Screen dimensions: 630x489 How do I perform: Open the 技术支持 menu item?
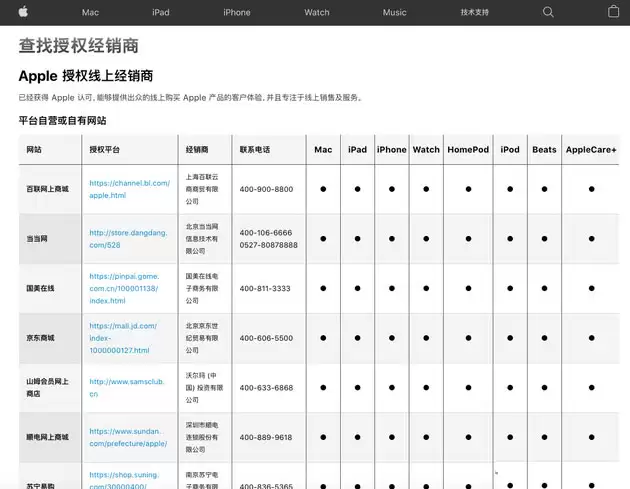point(475,12)
